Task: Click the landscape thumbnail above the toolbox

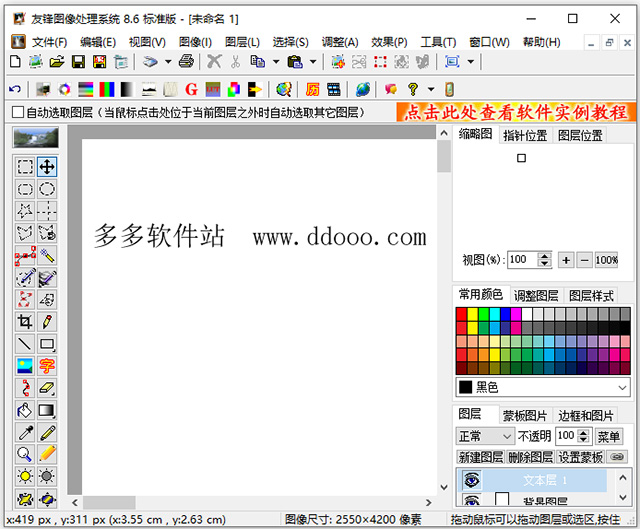Action: (36, 138)
